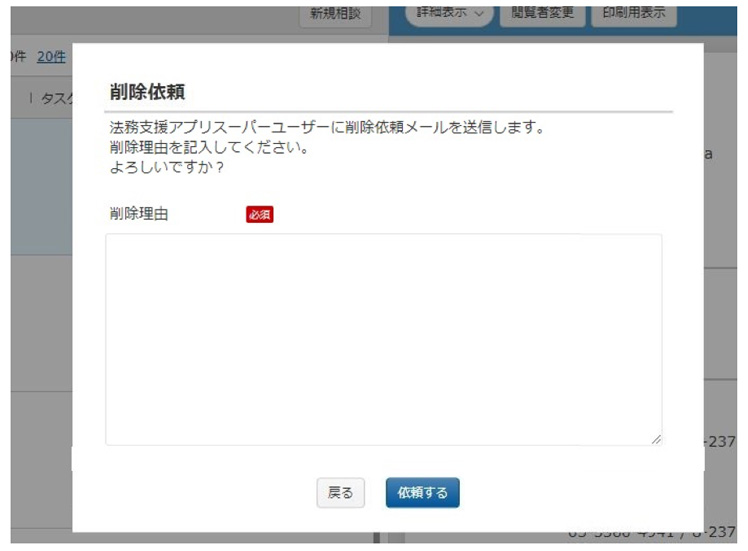Click the 削除理由を記入してください instruction line

208,148
